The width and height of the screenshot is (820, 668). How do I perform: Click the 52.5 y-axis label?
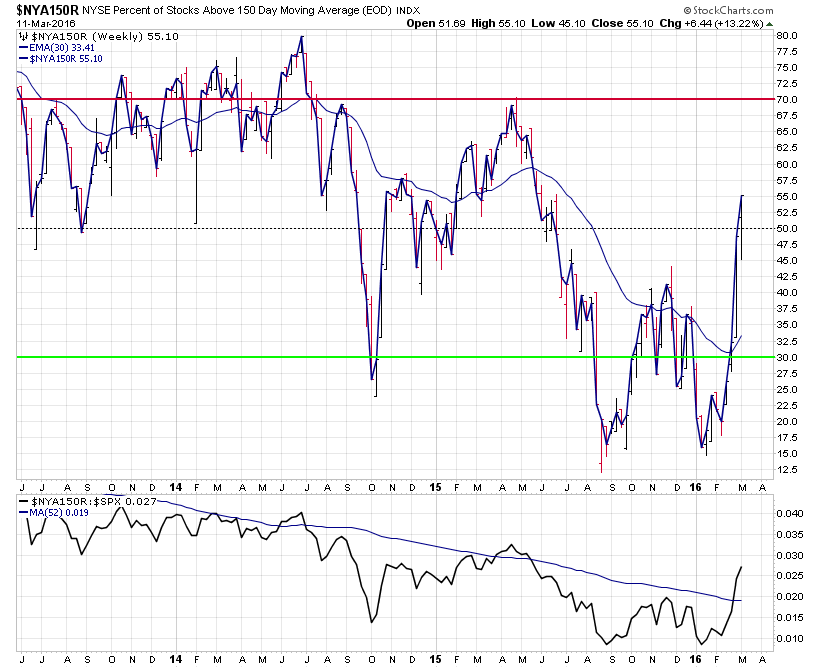tap(787, 212)
